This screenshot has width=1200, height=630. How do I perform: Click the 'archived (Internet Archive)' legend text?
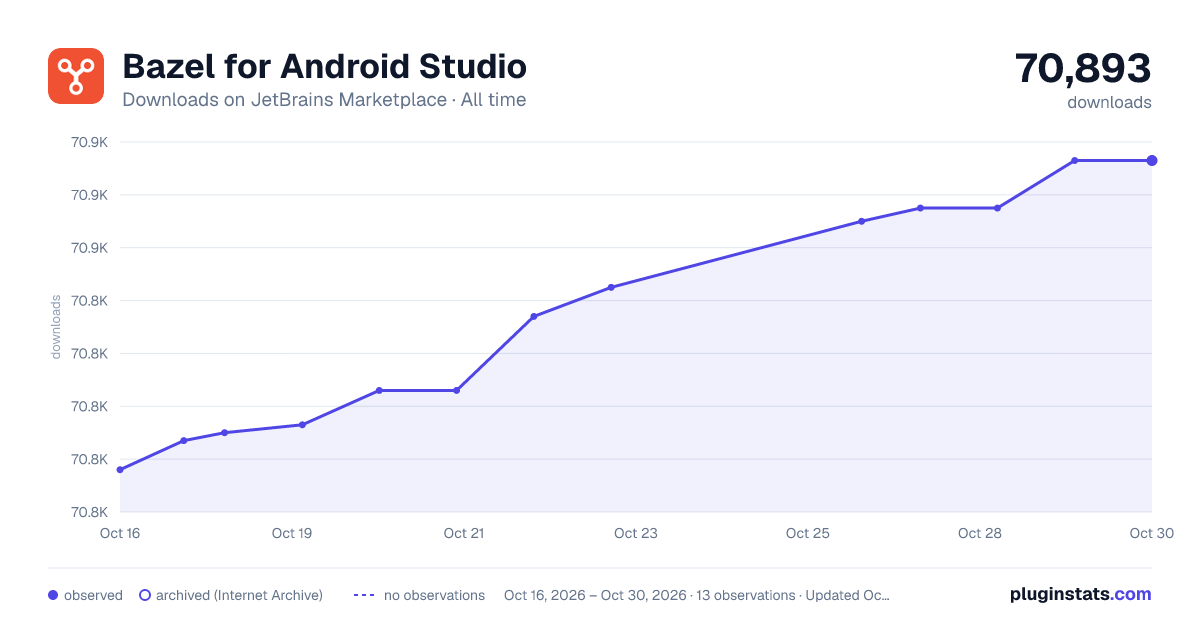(239, 595)
